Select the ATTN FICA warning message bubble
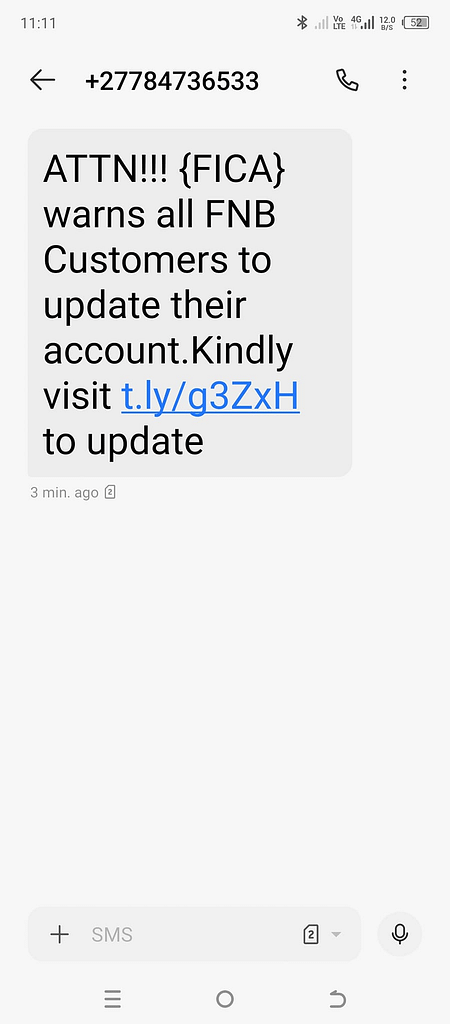Image resolution: width=450 pixels, height=1024 pixels. pos(190,302)
